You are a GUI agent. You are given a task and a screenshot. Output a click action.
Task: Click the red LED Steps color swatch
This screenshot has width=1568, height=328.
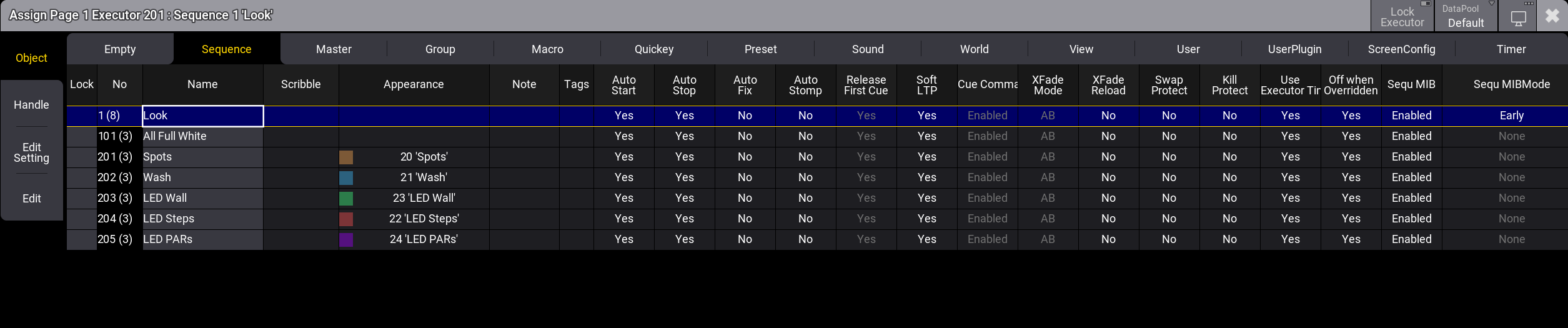pyautogui.click(x=346, y=219)
